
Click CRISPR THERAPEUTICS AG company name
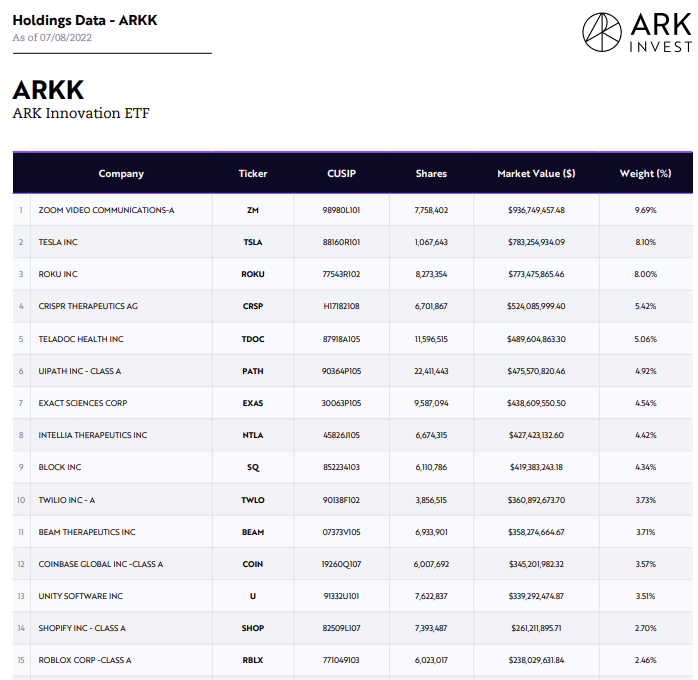(88, 306)
